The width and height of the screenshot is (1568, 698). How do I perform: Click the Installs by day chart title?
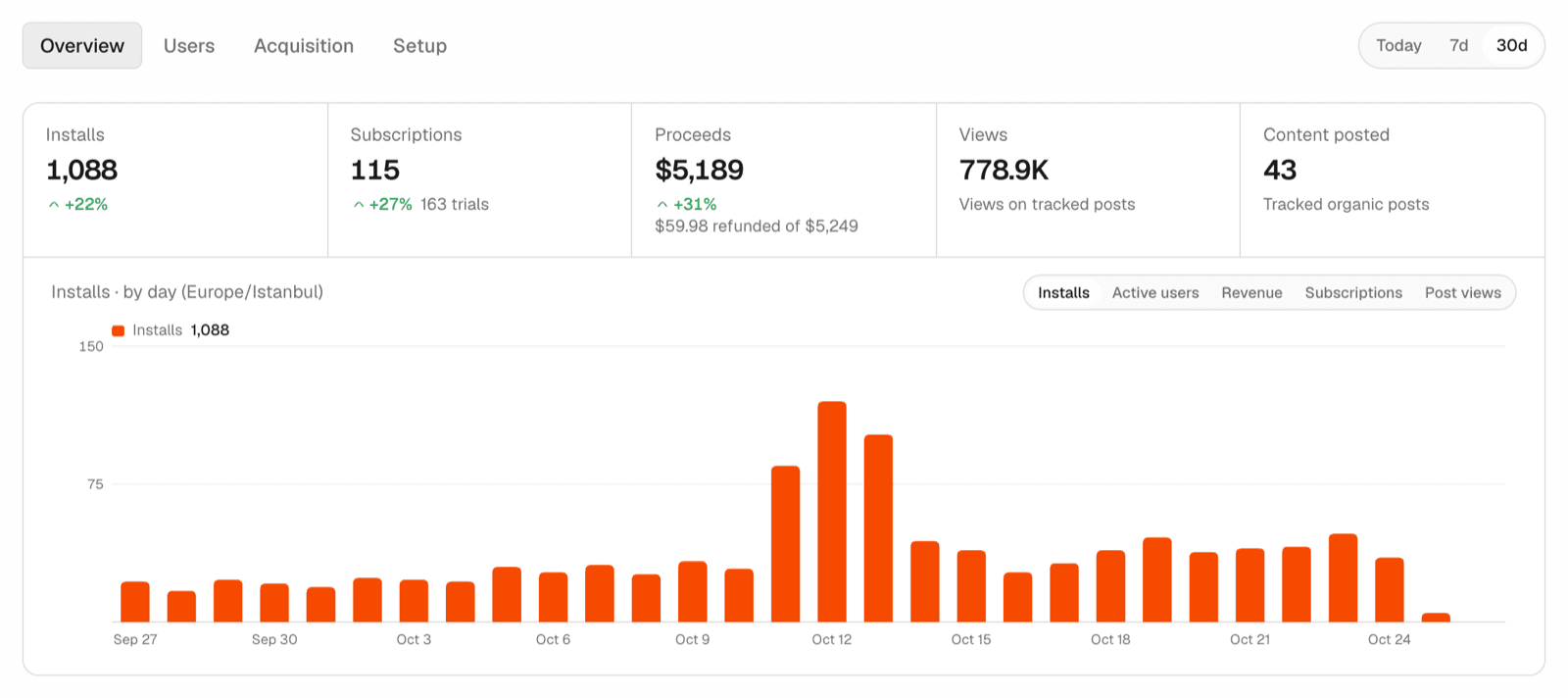tap(187, 292)
